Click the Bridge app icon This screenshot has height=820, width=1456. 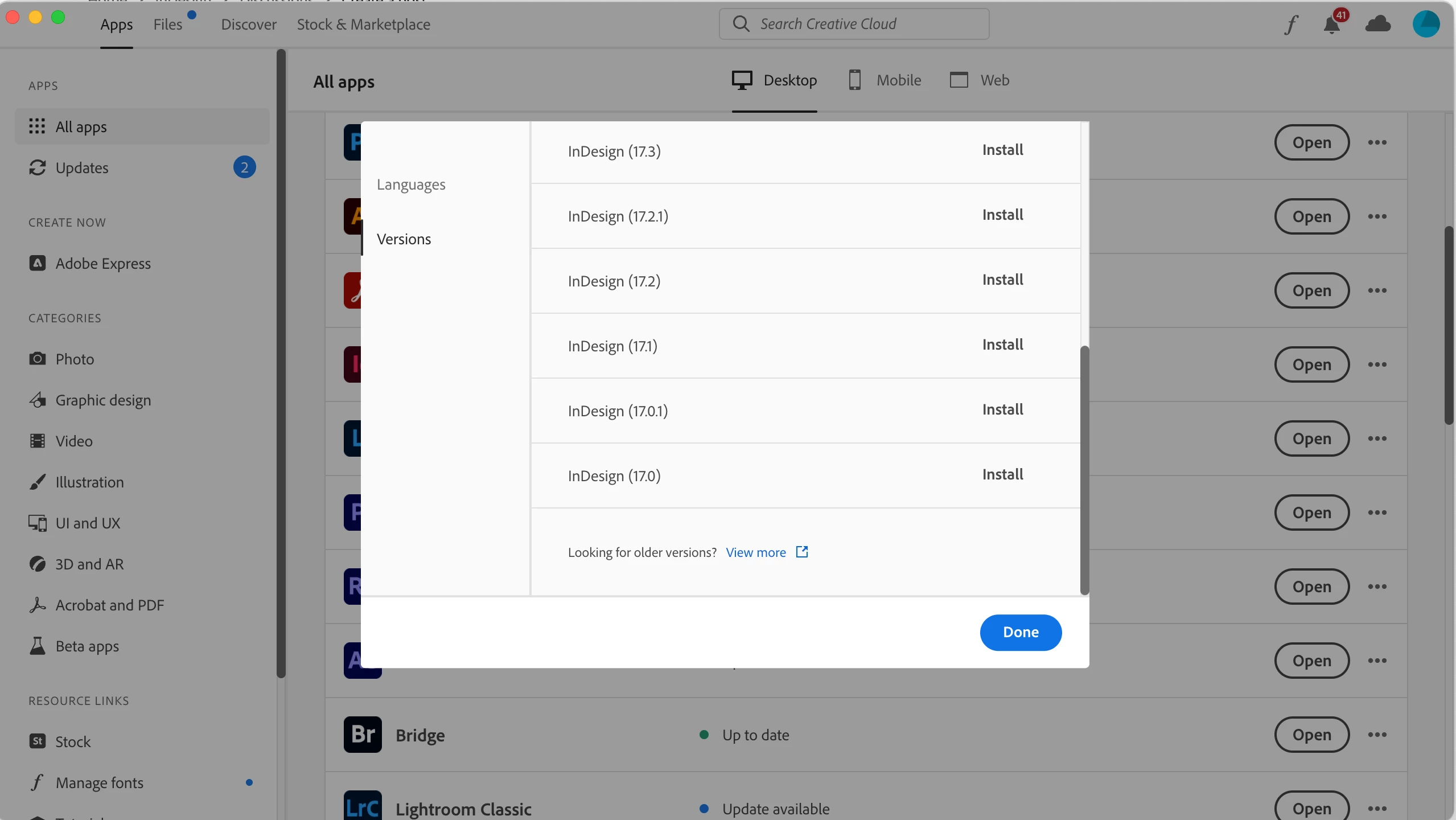[x=363, y=735]
